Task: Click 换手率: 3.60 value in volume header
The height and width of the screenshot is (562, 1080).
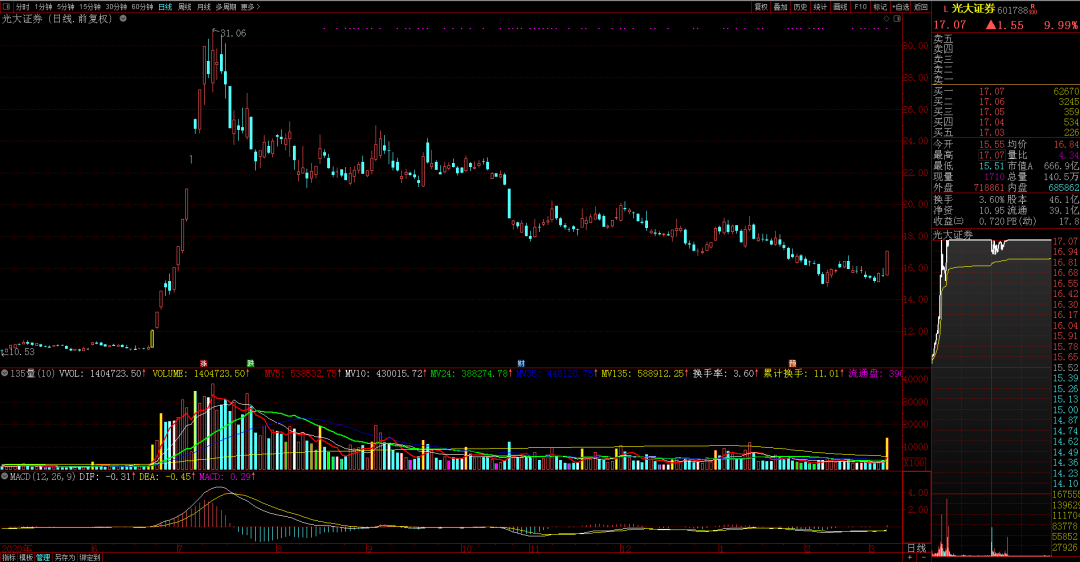Action: point(726,373)
